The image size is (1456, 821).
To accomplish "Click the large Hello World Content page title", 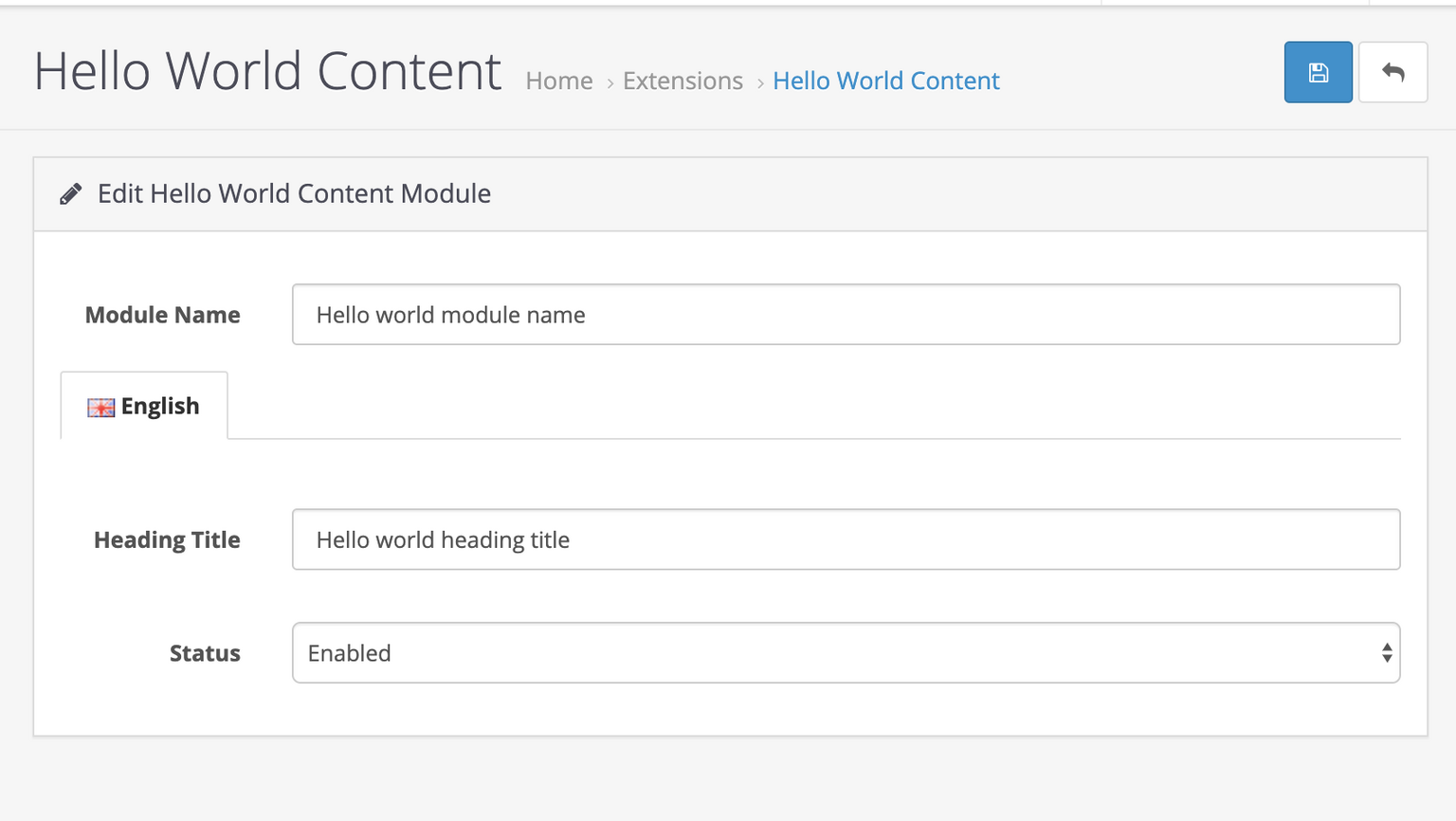I will pos(267,72).
